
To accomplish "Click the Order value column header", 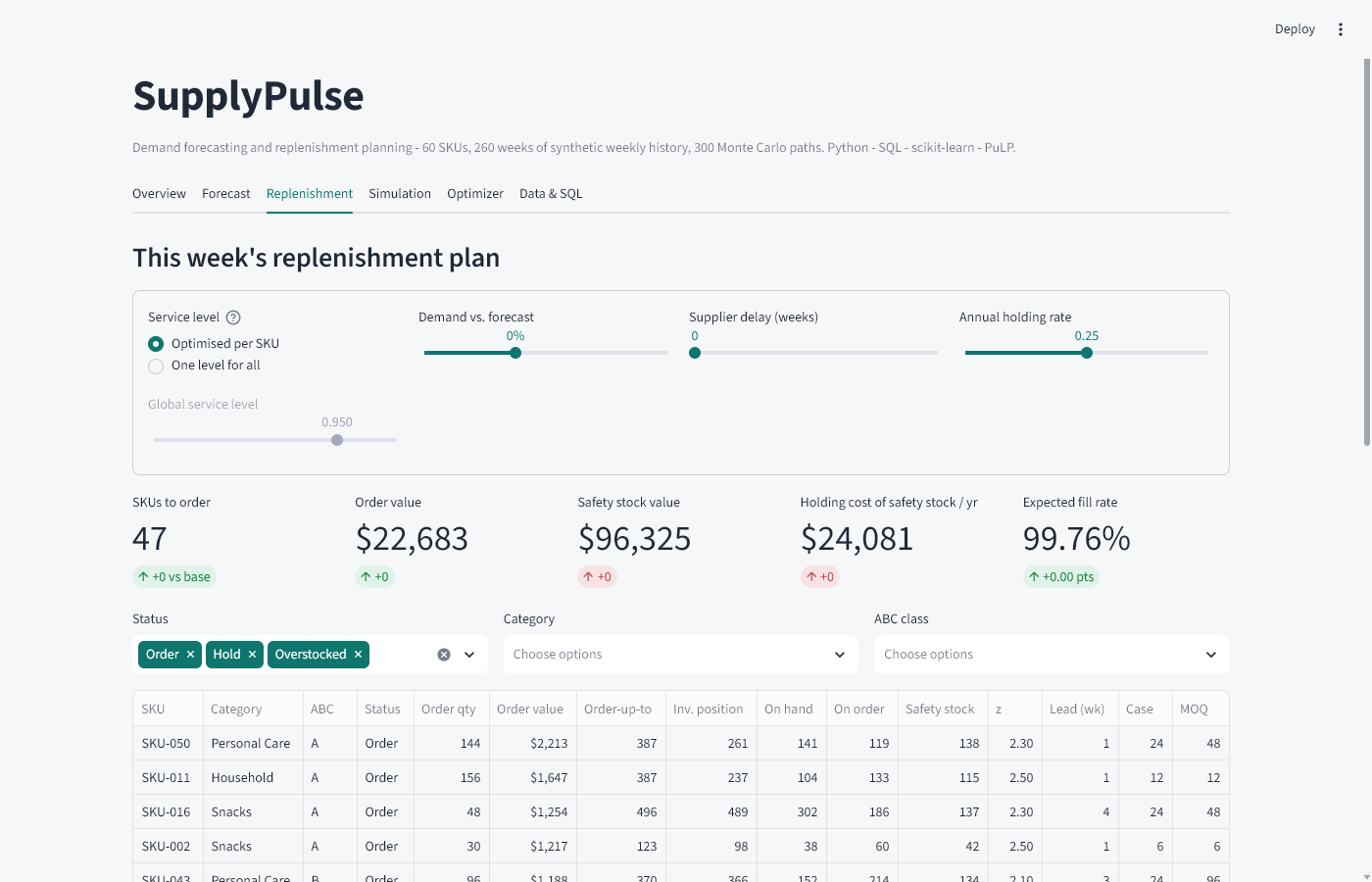I will click(532, 709).
